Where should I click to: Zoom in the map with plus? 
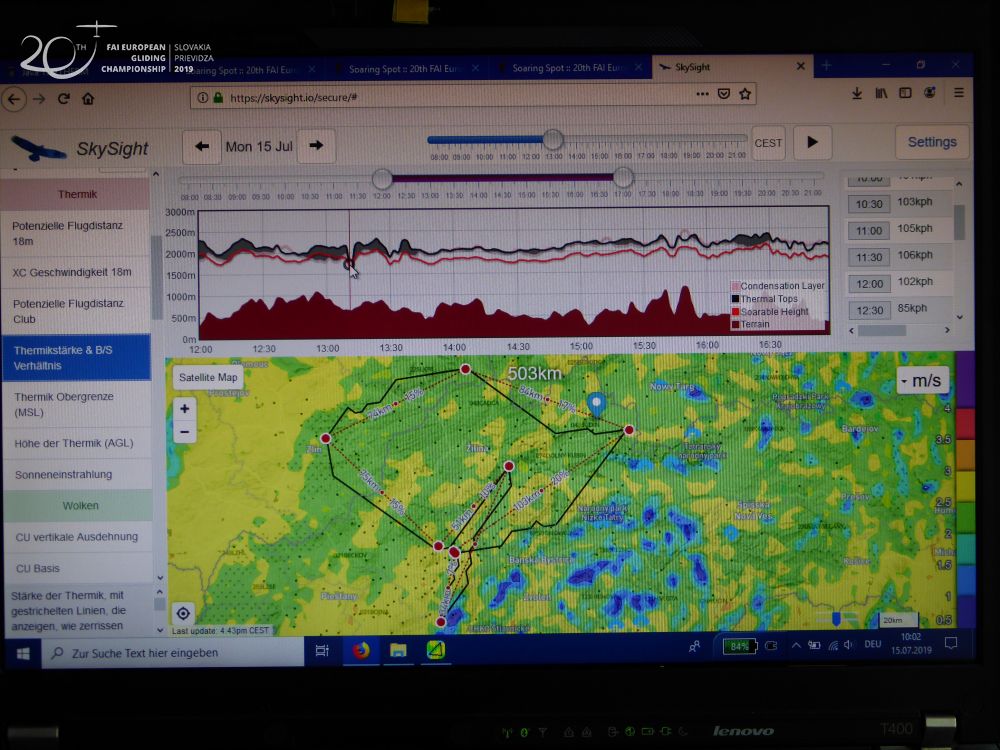pyautogui.click(x=184, y=409)
